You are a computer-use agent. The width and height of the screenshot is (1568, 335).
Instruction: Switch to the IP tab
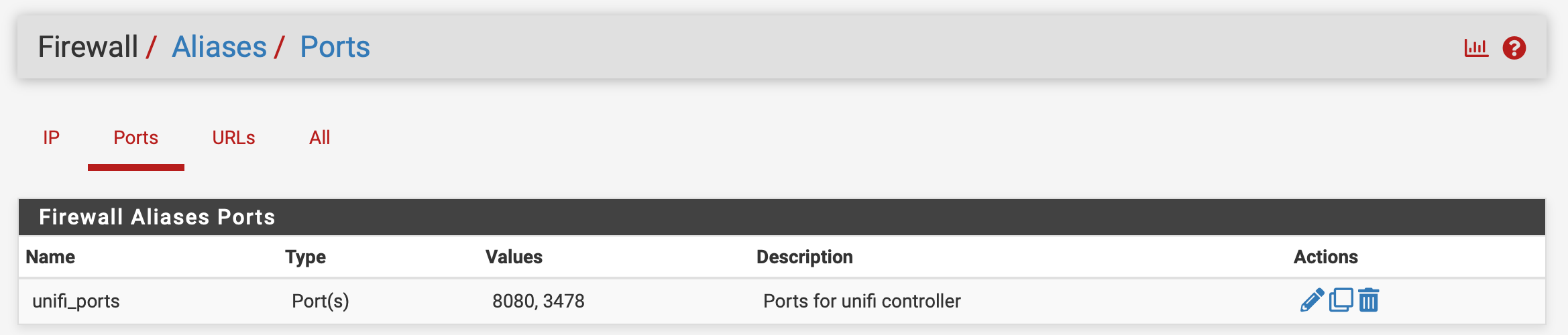coord(52,137)
